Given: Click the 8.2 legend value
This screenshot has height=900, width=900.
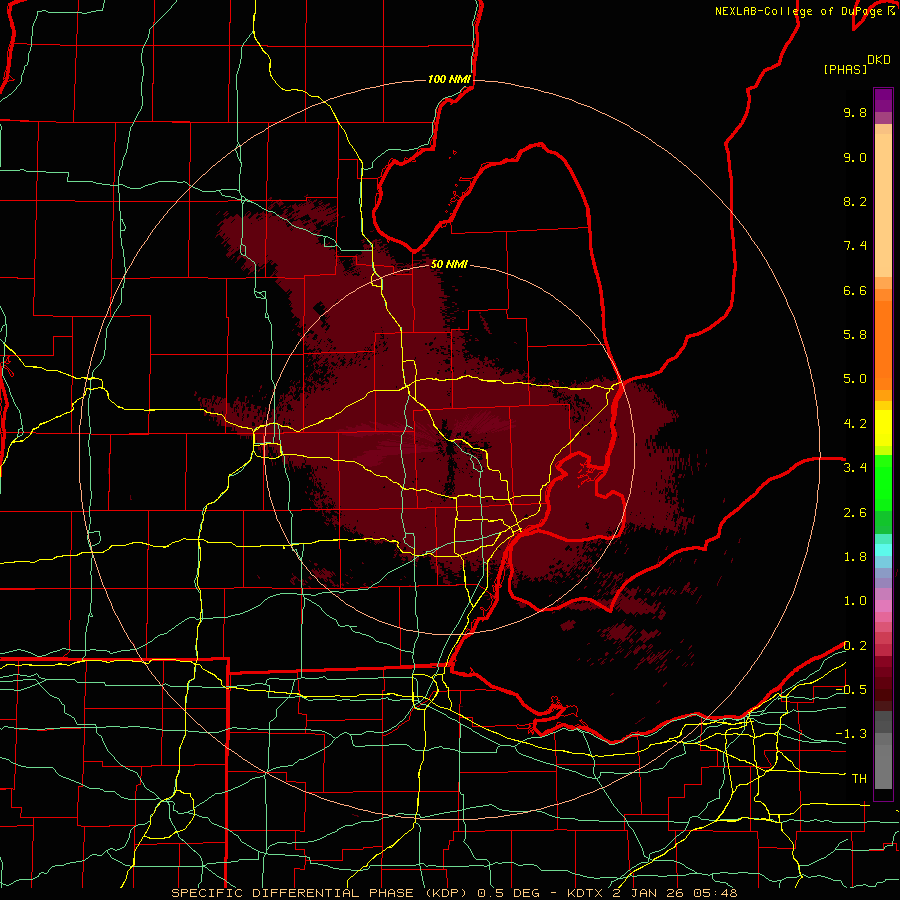Looking at the screenshot, I should (855, 201).
